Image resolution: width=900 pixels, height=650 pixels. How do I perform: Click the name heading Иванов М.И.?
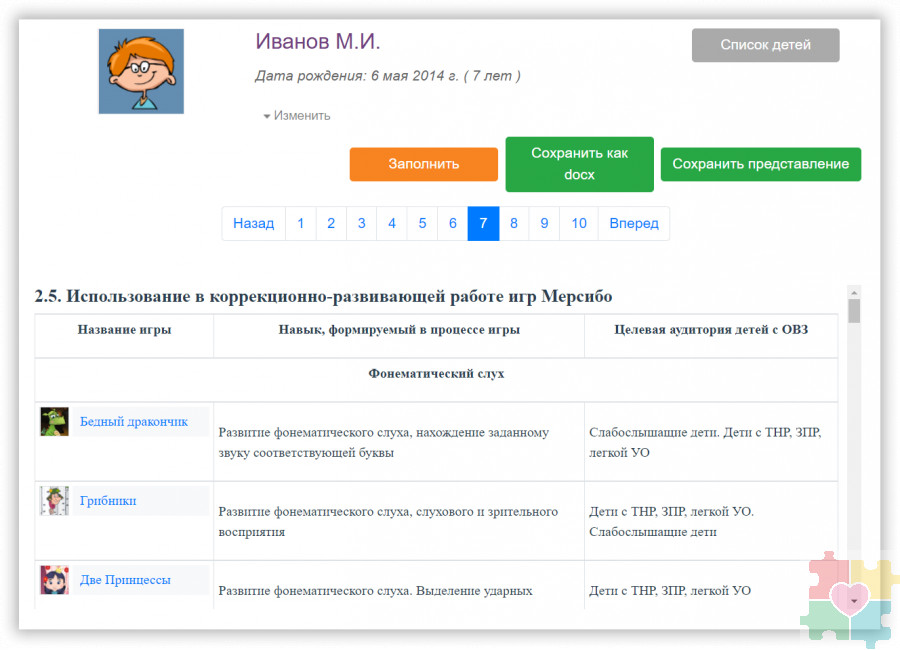pos(318,41)
